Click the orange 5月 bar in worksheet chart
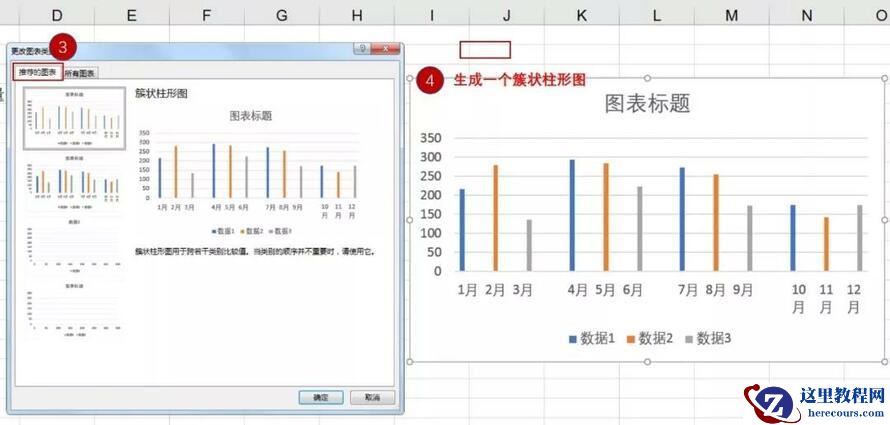Image resolution: width=890 pixels, height=425 pixels. (606, 217)
